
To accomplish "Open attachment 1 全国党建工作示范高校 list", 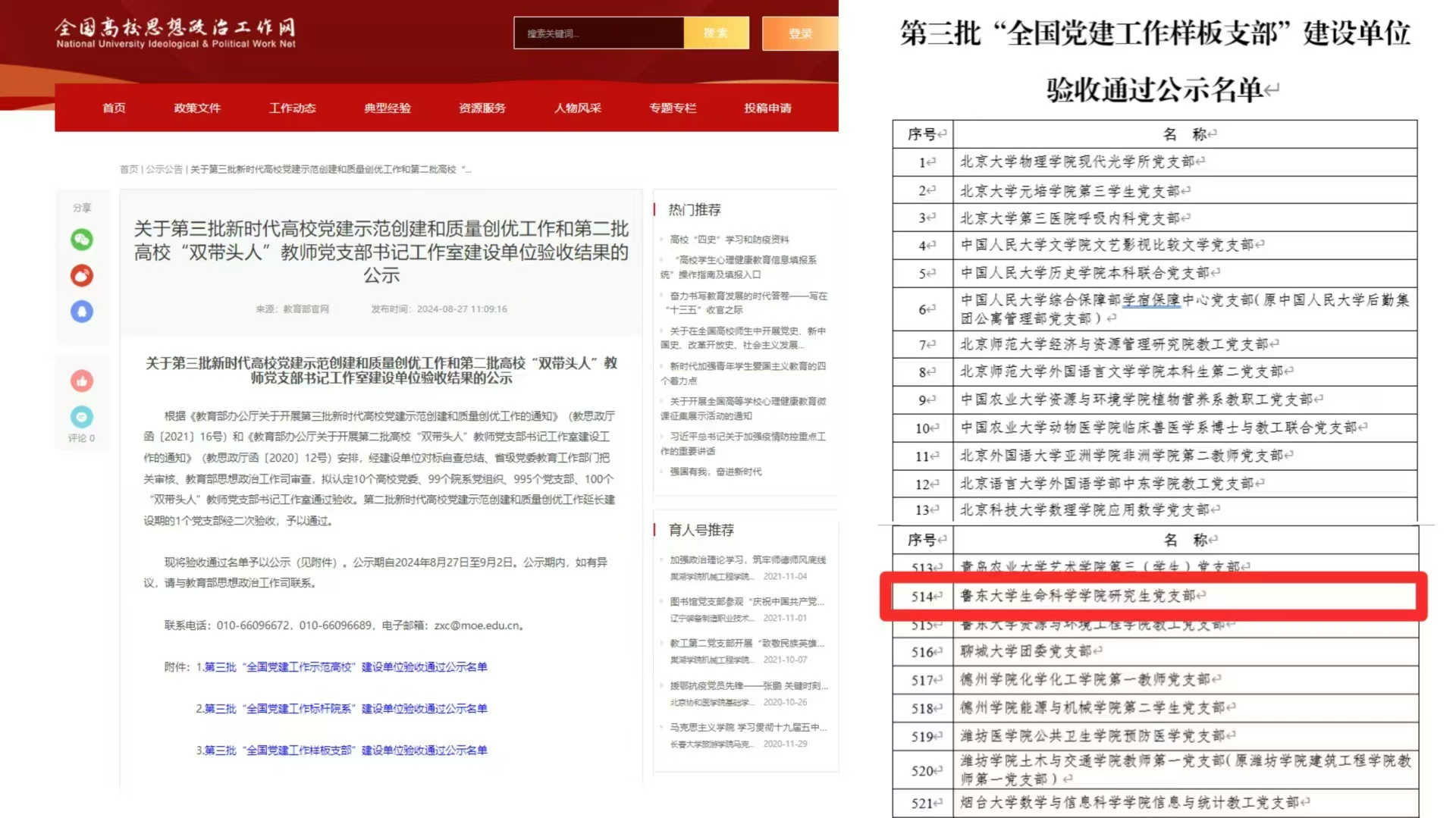I will point(346,667).
